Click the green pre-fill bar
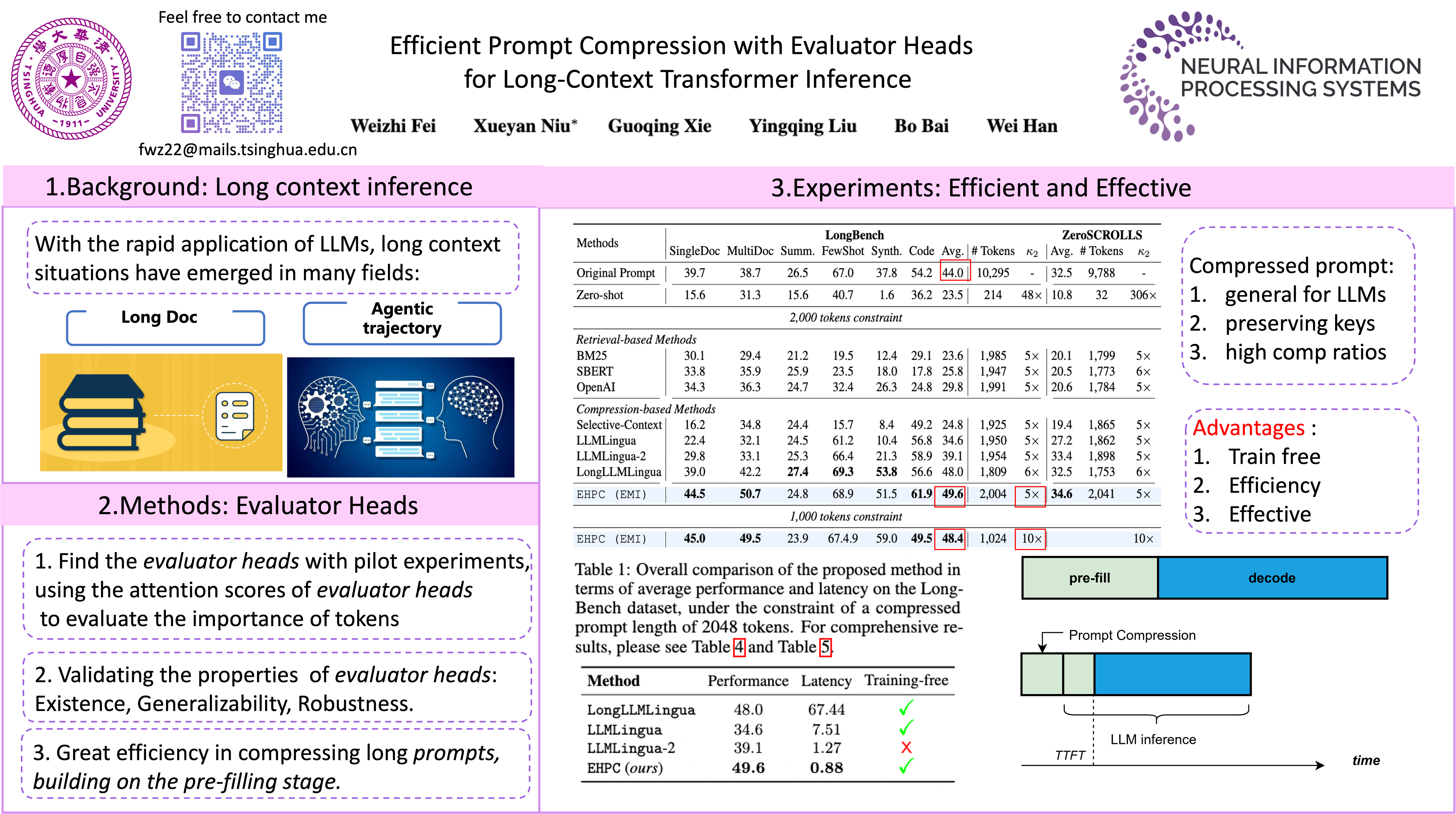1456x814 pixels. [x=1089, y=578]
